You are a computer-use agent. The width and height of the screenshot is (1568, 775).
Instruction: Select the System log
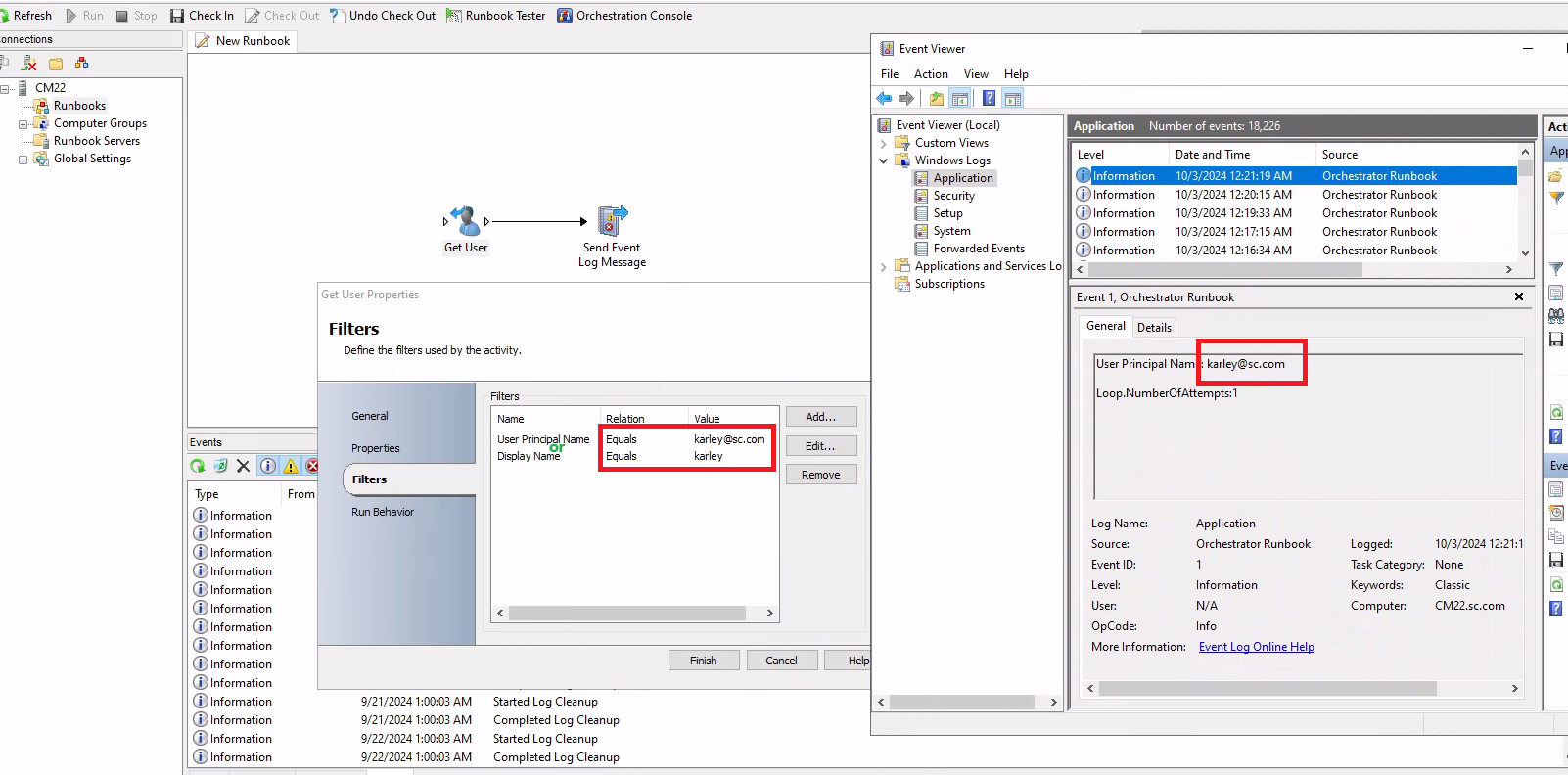point(951,231)
